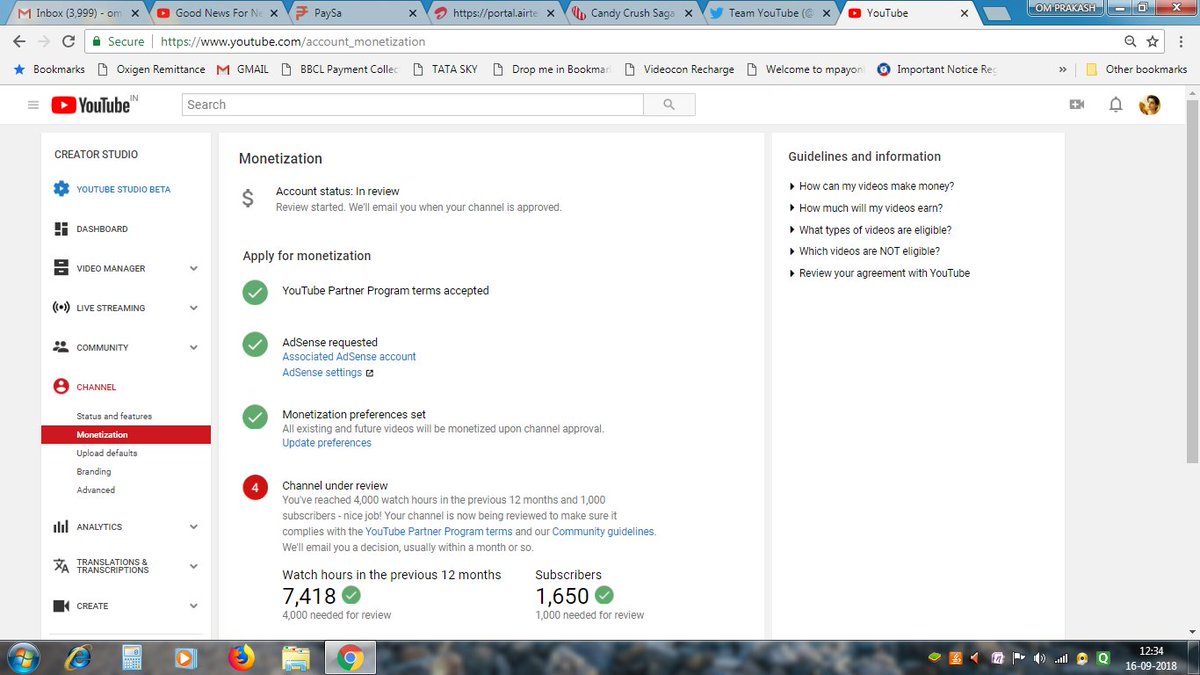Open Advanced submenu item
Screen dimensions: 1200x675
(96, 490)
